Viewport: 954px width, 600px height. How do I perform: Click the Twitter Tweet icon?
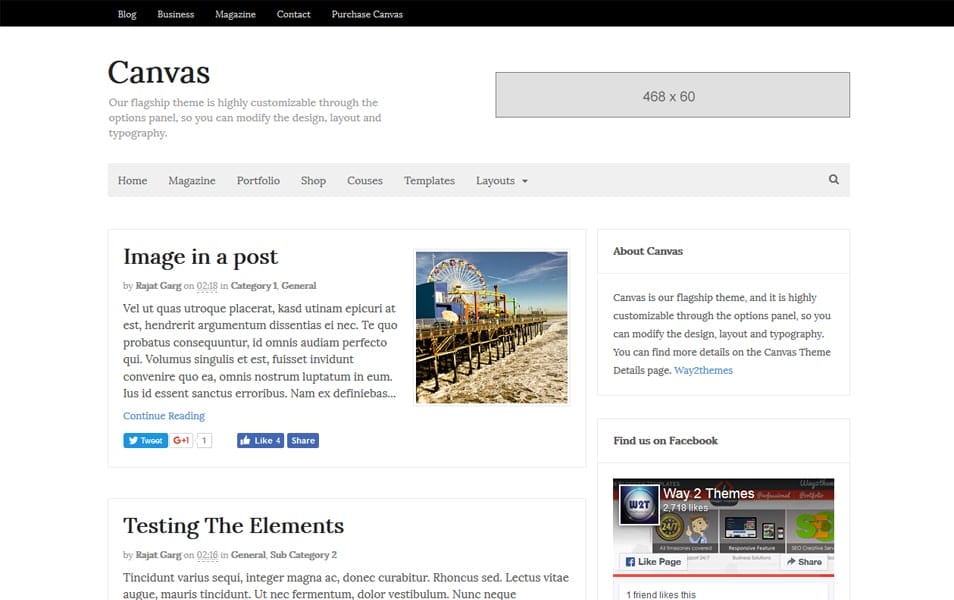click(133, 440)
